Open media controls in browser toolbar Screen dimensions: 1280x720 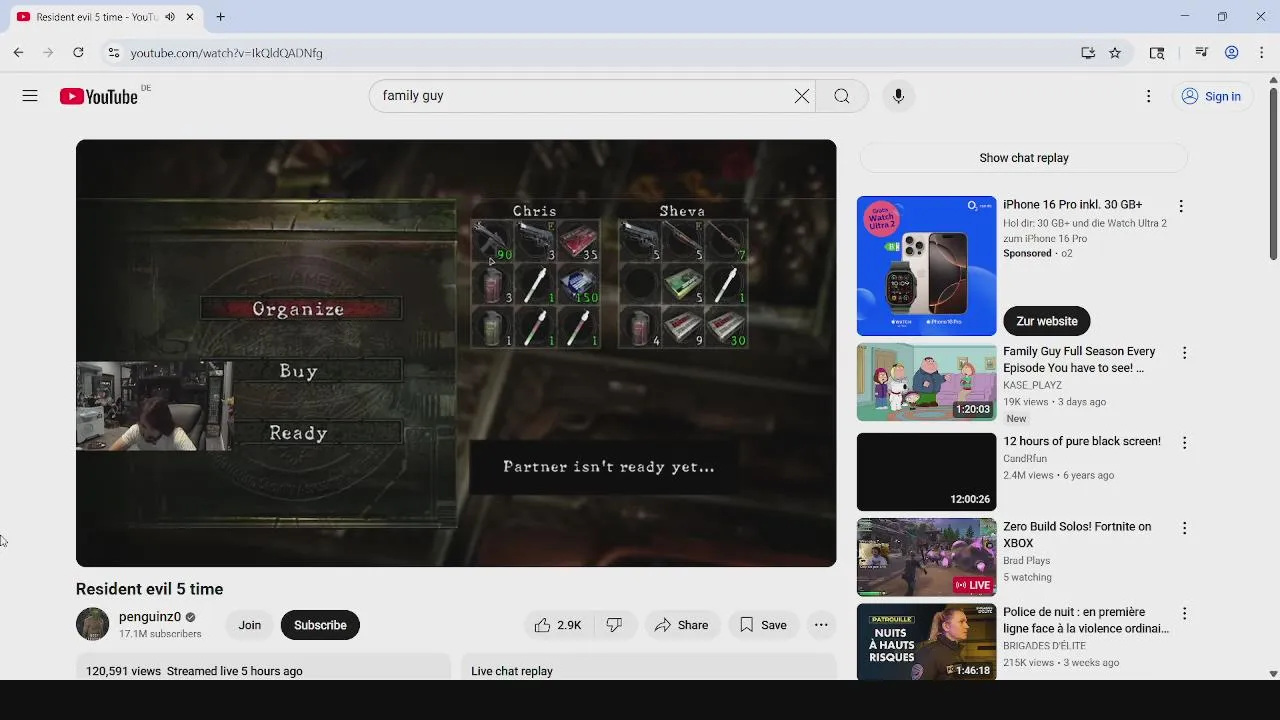(x=1202, y=53)
